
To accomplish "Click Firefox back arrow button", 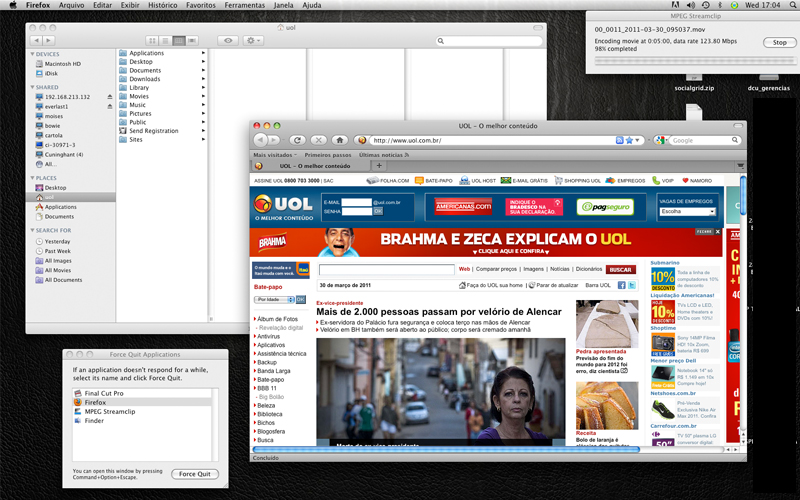I will (260, 140).
